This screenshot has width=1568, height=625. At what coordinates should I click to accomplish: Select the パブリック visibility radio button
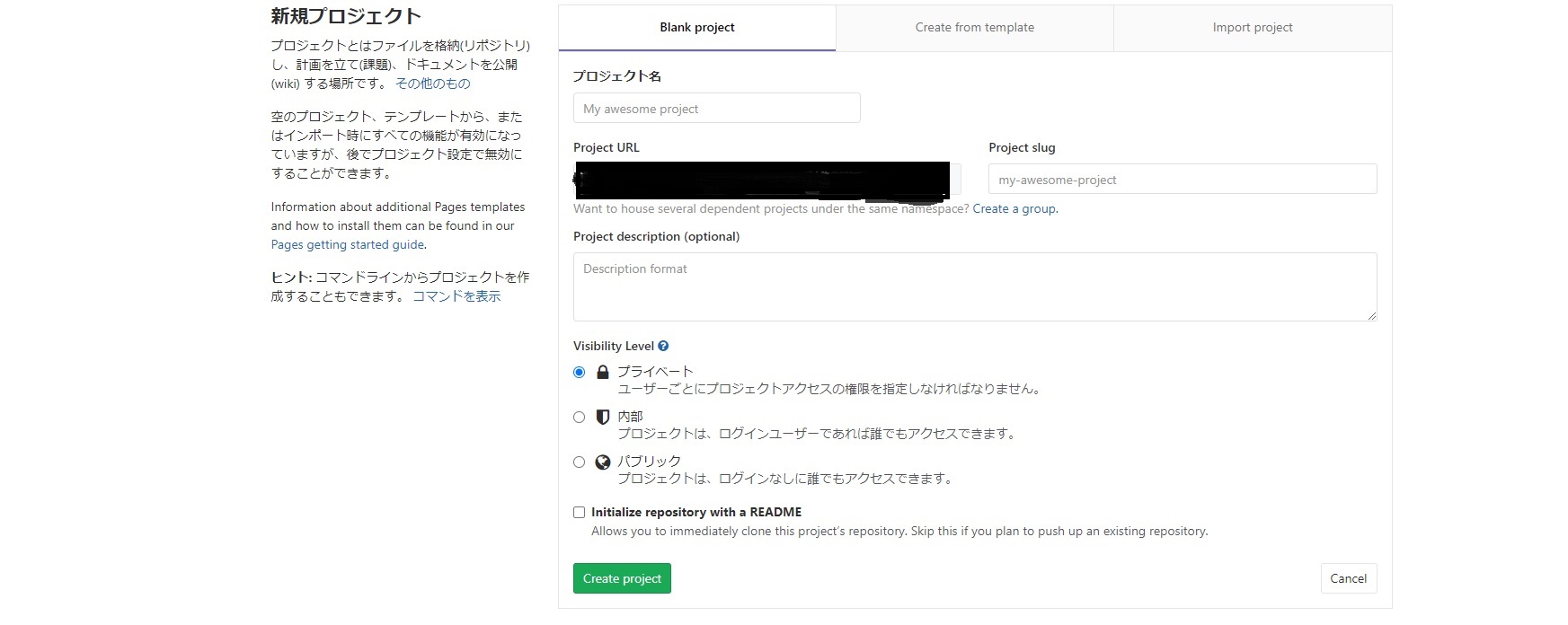[x=580, y=462]
